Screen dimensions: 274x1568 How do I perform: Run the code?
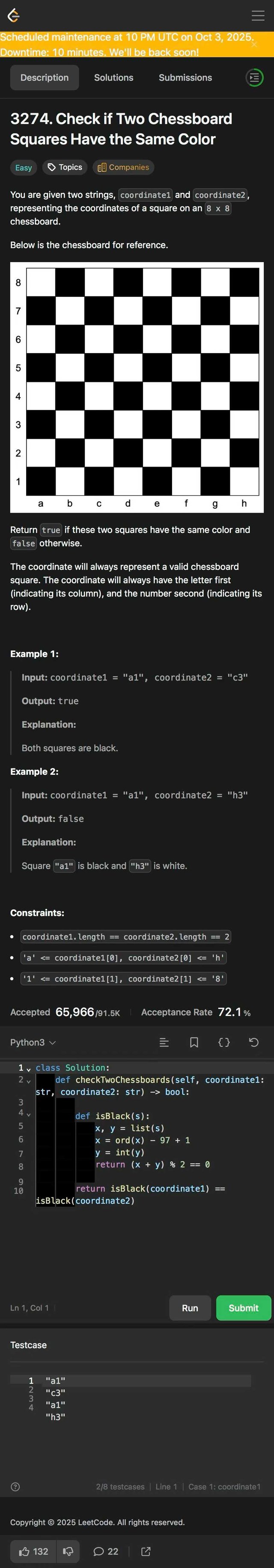(190, 1308)
